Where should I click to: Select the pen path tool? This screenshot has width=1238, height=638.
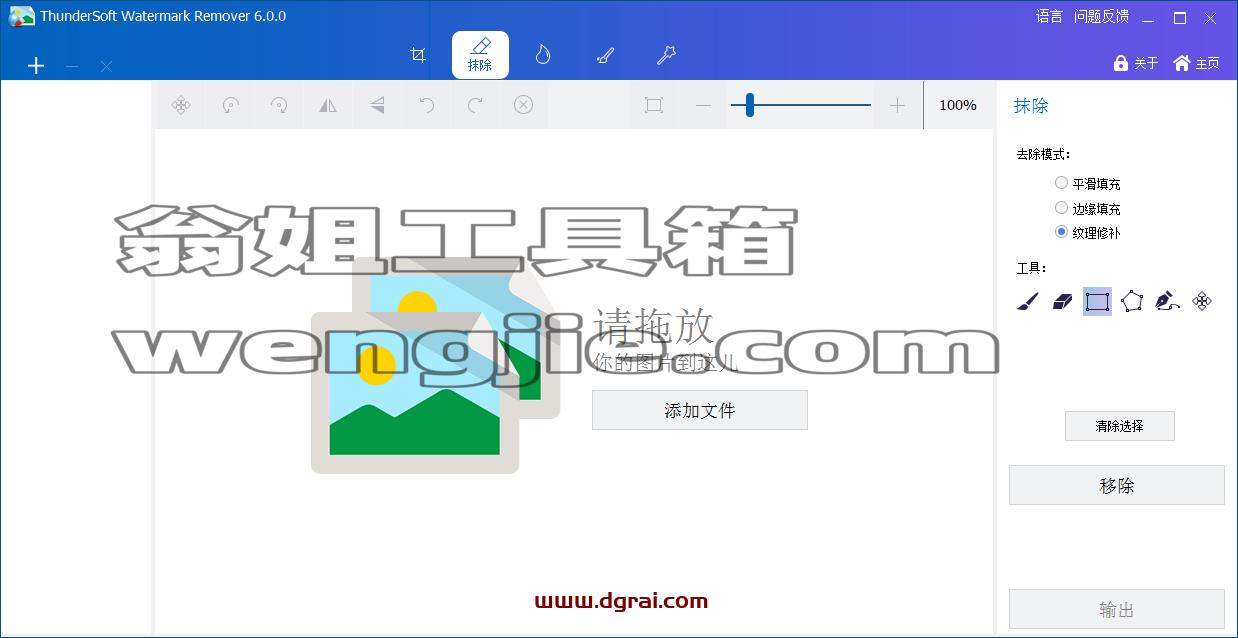1167,301
